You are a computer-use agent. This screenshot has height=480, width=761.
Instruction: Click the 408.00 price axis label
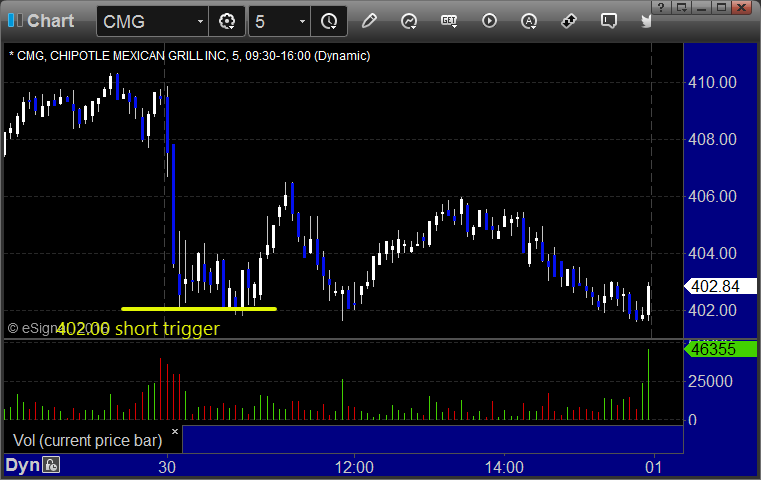click(x=712, y=139)
